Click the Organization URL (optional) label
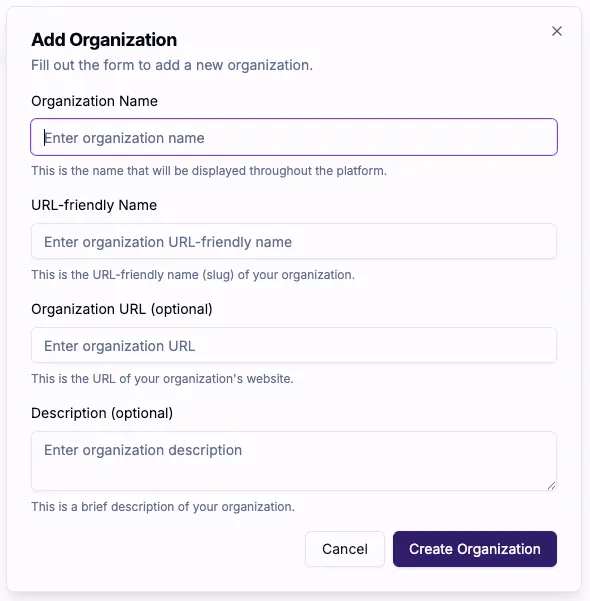Screen dimensions: 590x601 122,309
